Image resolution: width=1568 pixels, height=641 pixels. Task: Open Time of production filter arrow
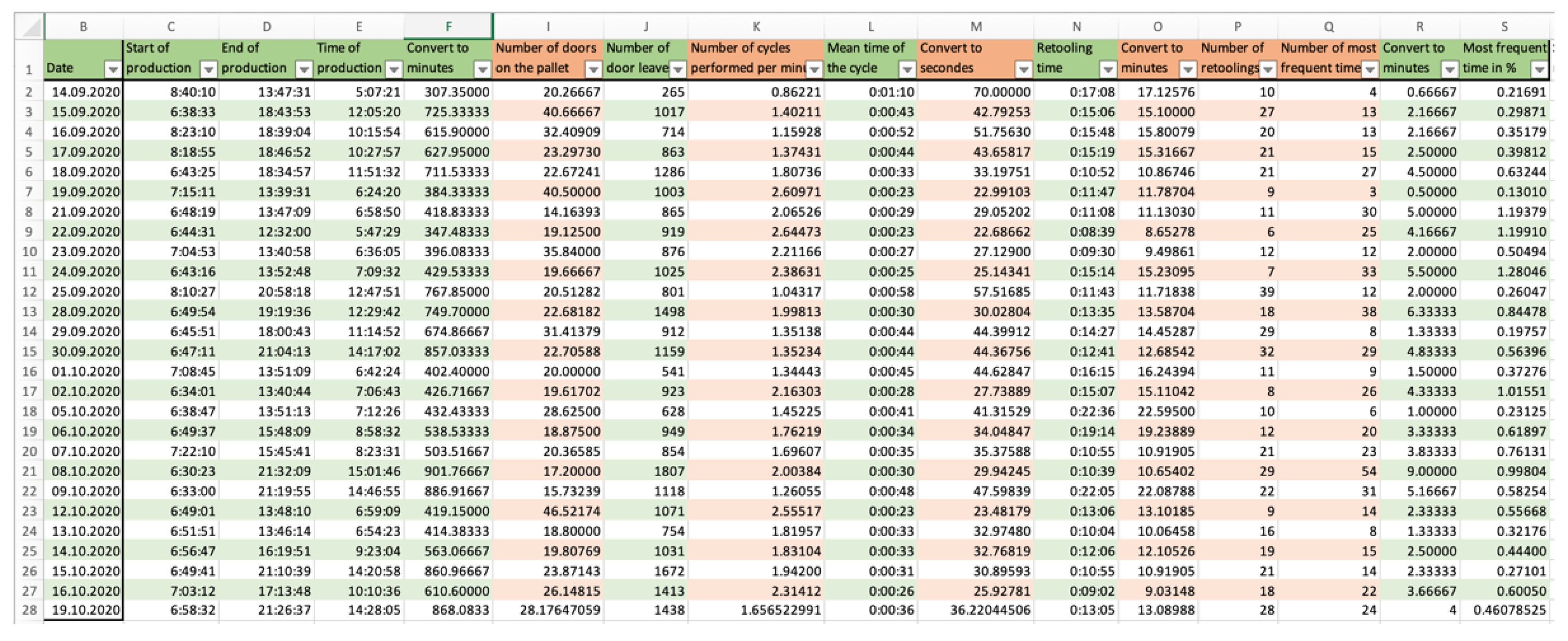[x=394, y=69]
